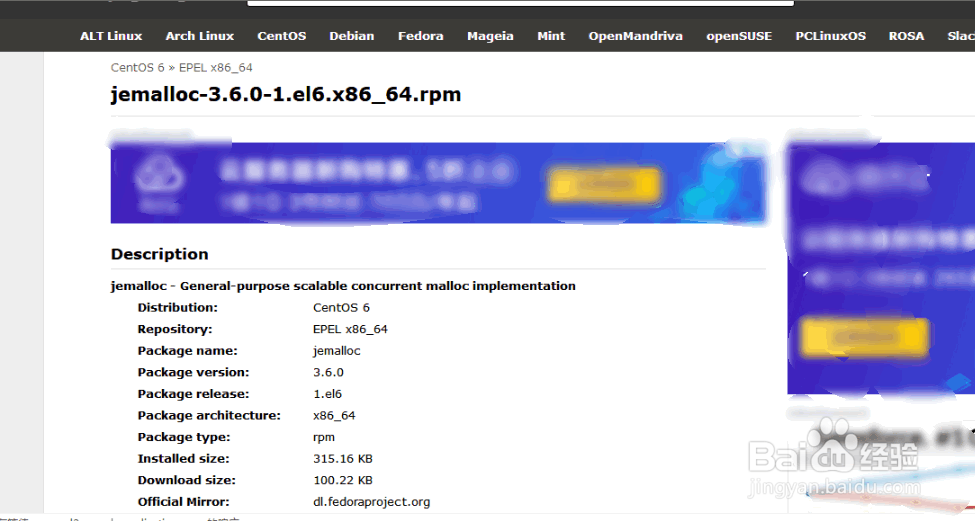Select CentOS in the distribution bar
Screen dimensions: 975x521
(282, 36)
